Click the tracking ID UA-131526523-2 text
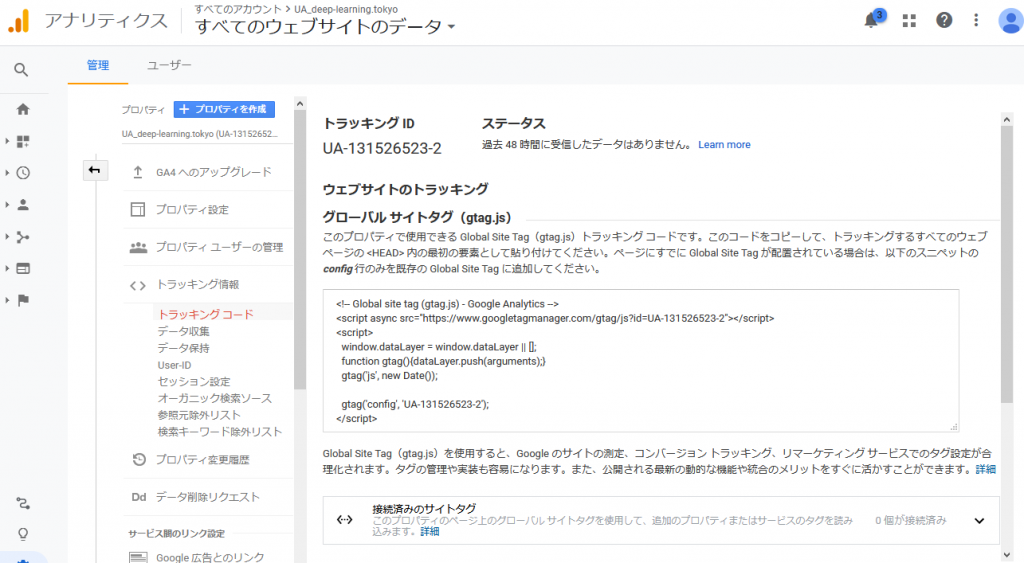The image size is (1024, 563). (x=382, y=149)
